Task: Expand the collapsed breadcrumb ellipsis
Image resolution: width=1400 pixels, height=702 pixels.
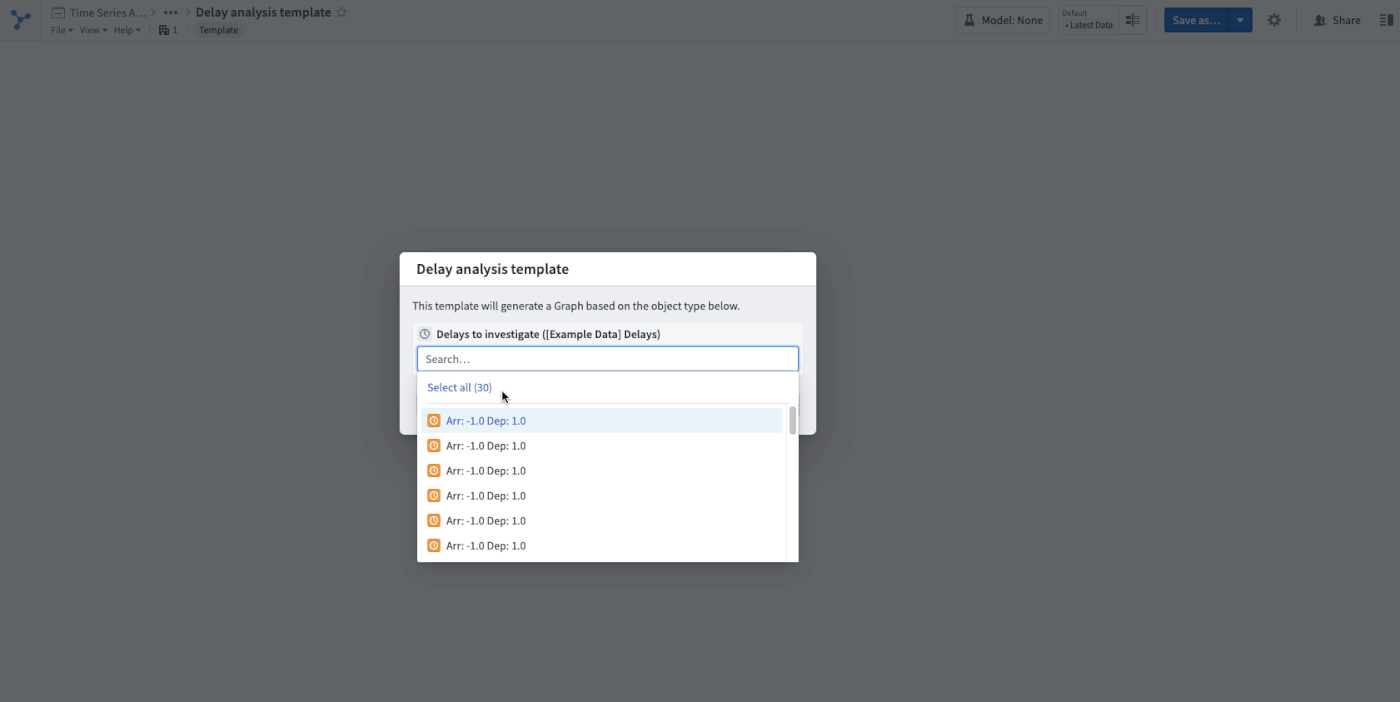Action: 171,13
